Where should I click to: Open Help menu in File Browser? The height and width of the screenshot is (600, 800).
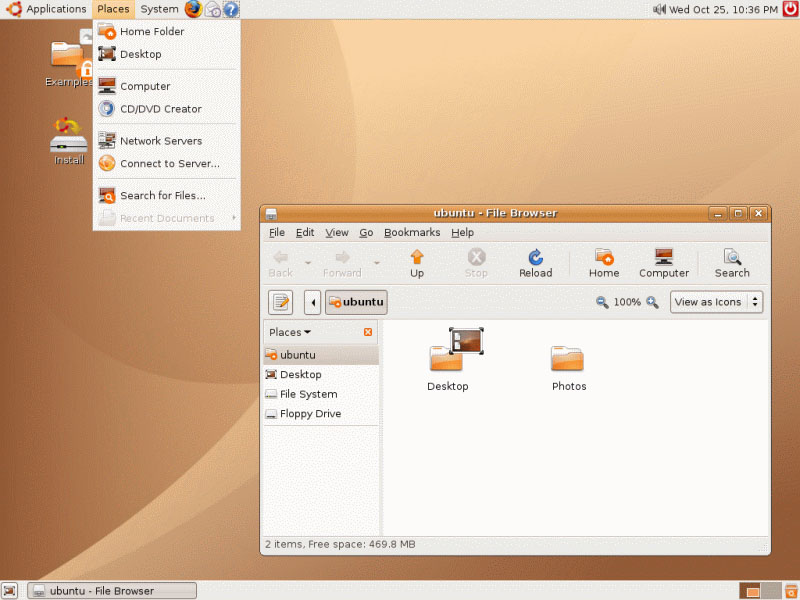[462, 233]
